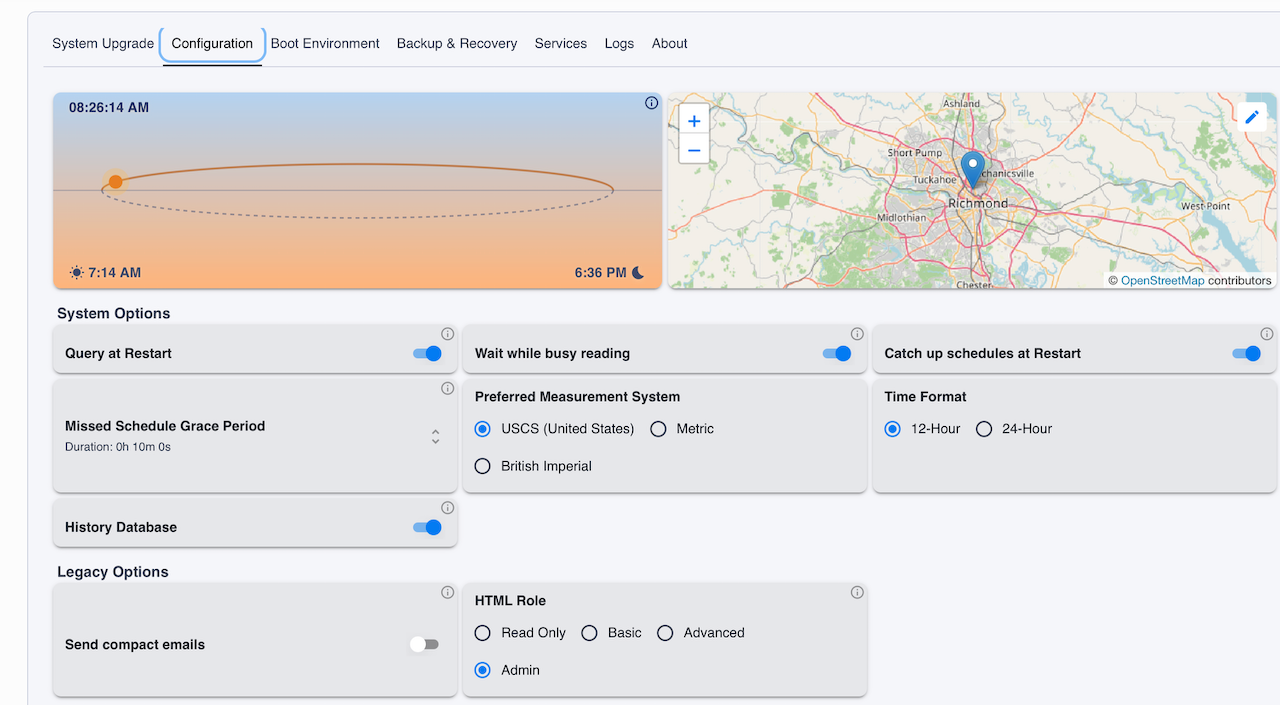The height and width of the screenshot is (705, 1280).
Task: Zoom in on the map
Action: 694,120
